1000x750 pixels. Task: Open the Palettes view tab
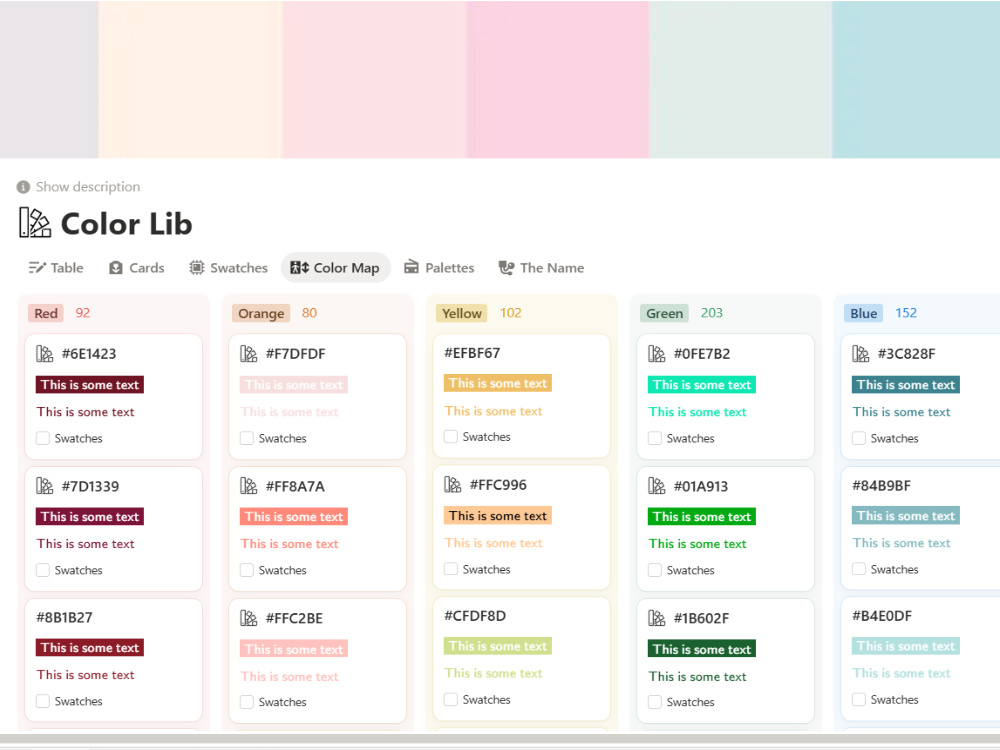click(439, 268)
